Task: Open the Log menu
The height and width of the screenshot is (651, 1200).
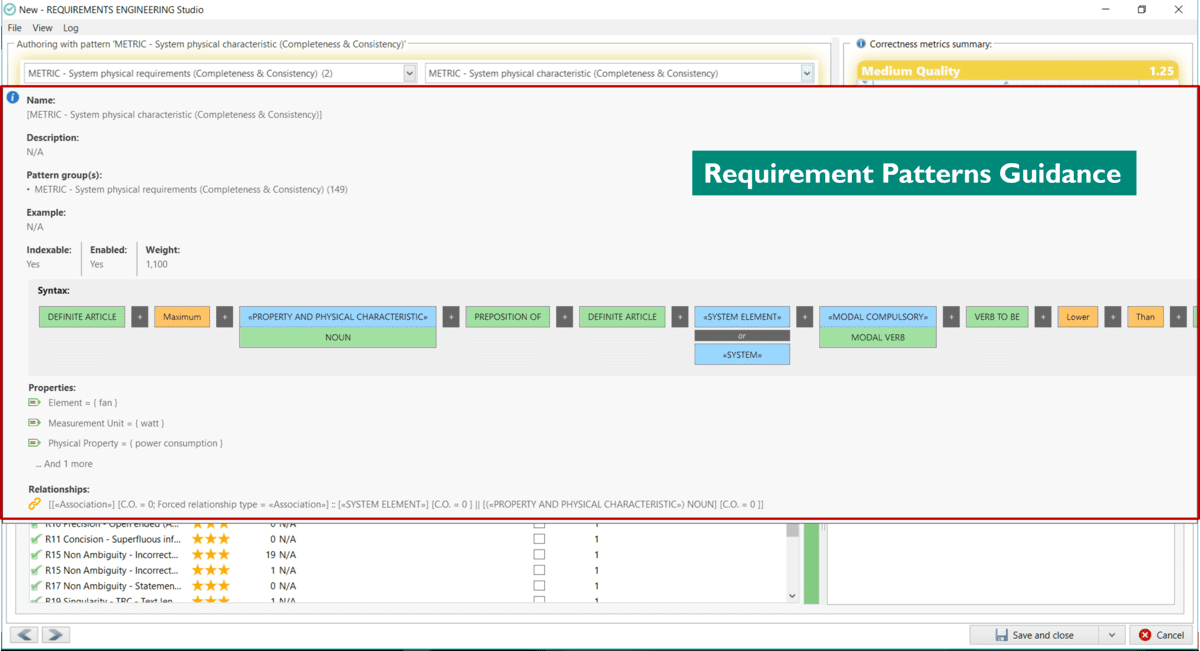Action: click(x=71, y=28)
